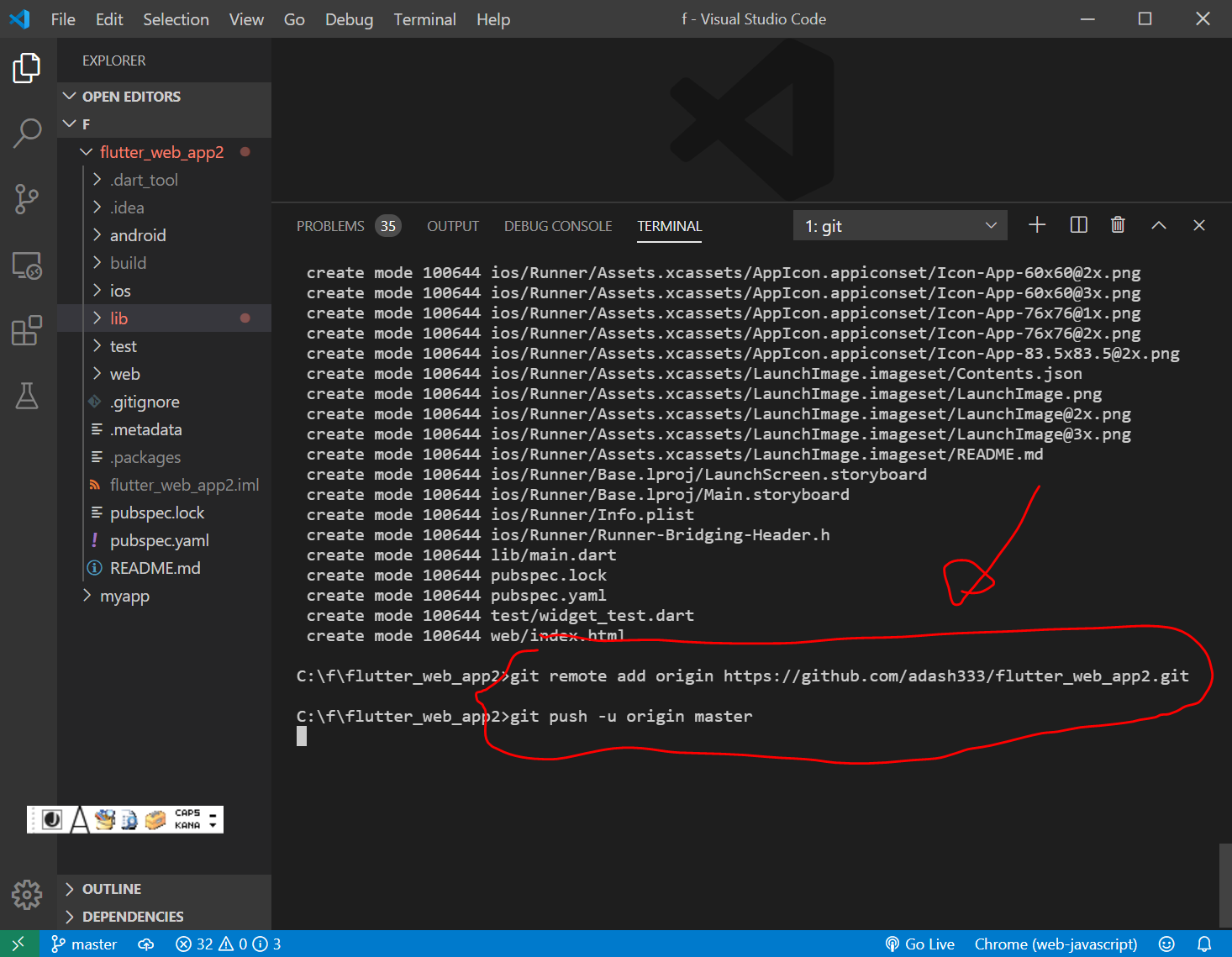This screenshot has width=1232, height=957.
Task: Select the Terminal tab
Action: [669, 226]
